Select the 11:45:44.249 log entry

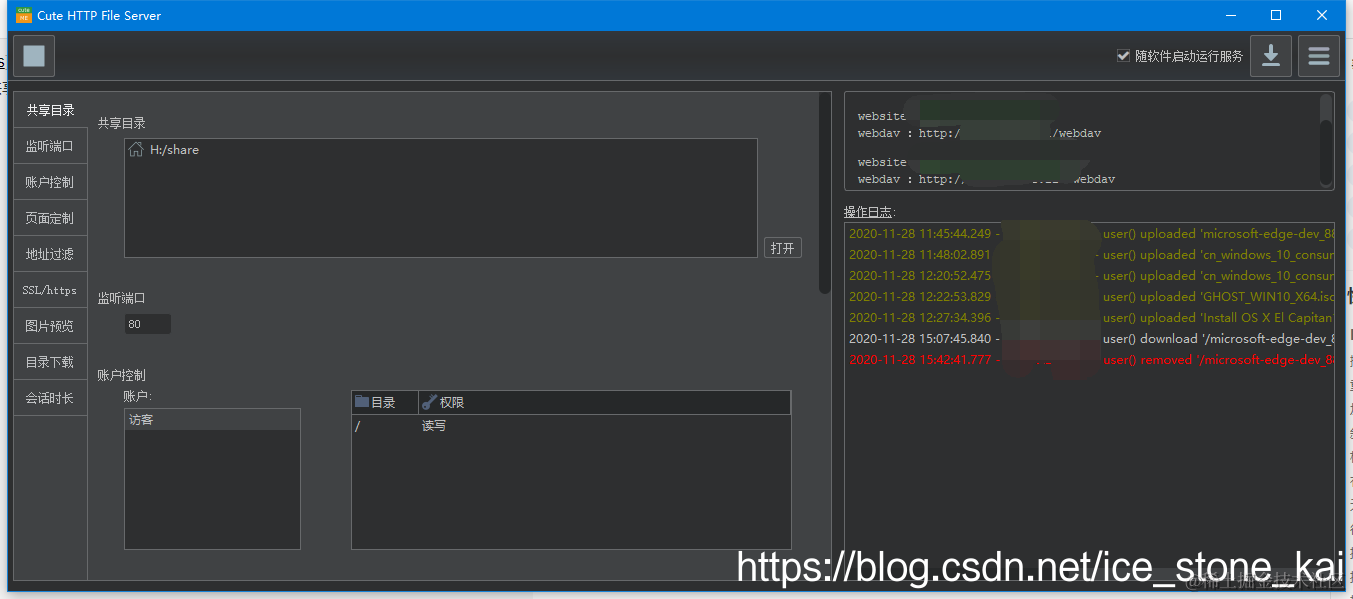pos(1090,234)
